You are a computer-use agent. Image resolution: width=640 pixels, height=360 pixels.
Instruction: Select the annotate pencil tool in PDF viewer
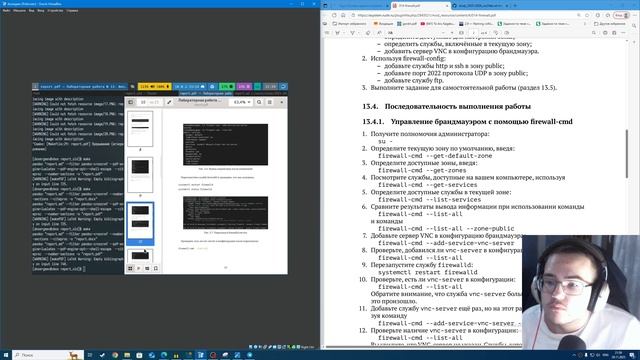tap(169, 102)
